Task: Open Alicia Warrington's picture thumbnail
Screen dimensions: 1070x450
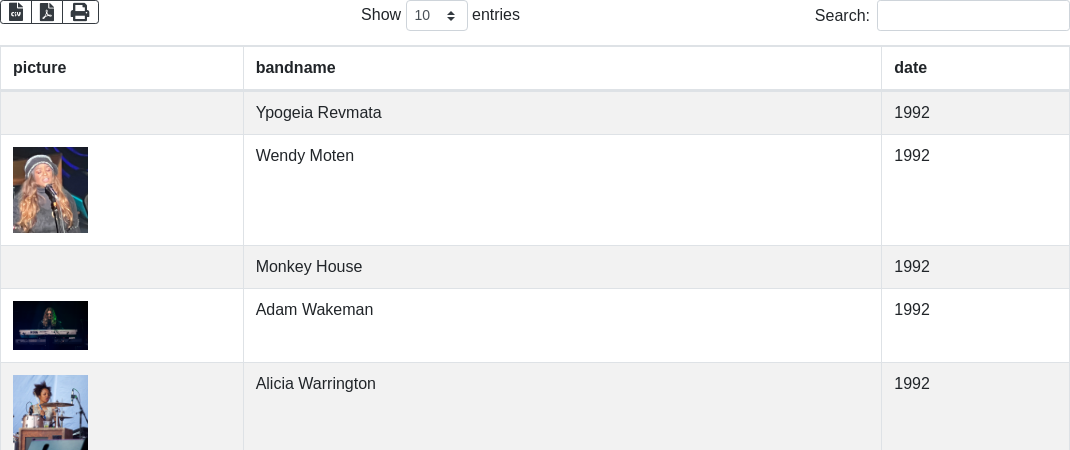Action: [x=50, y=412]
